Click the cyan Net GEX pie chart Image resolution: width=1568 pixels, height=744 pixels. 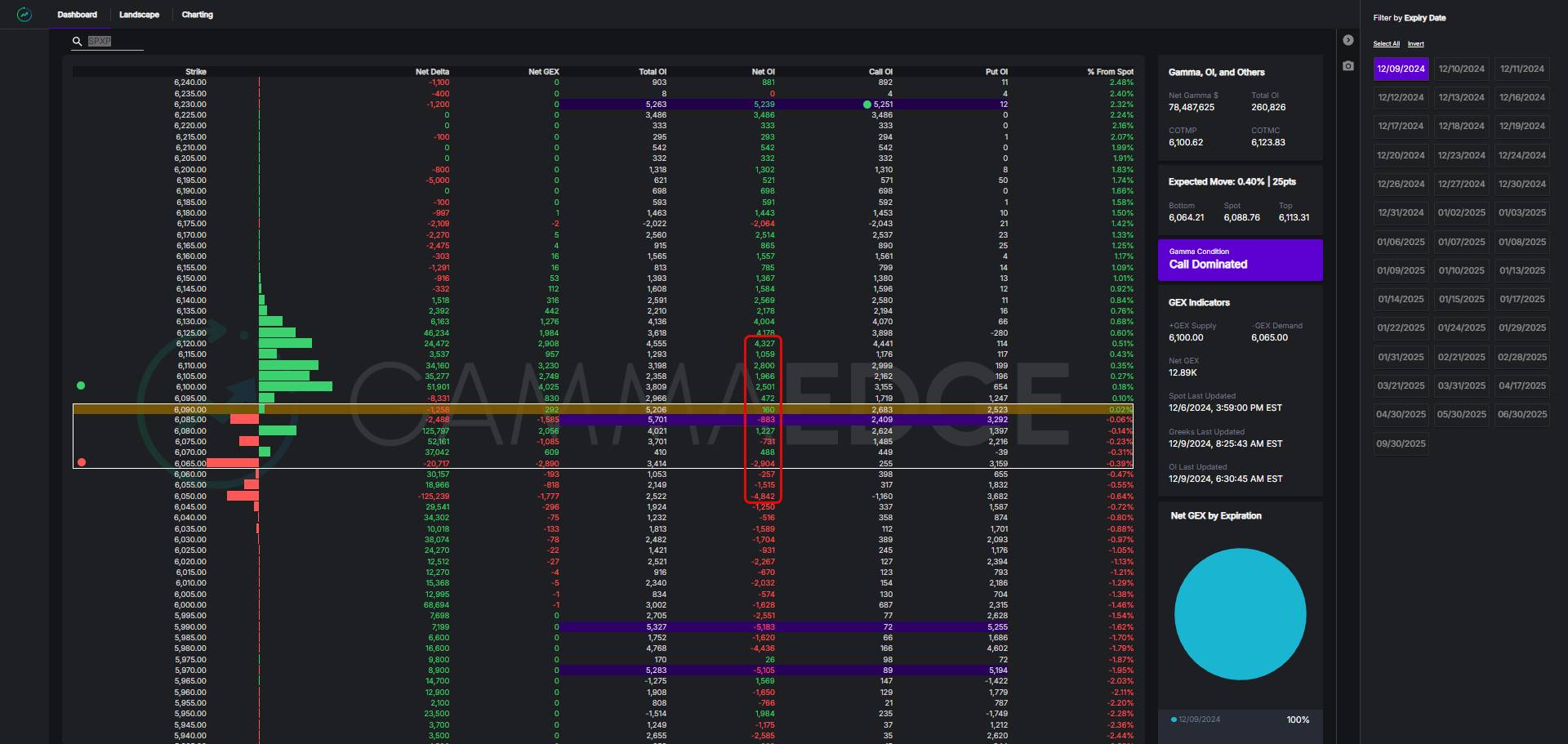(1240, 613)
